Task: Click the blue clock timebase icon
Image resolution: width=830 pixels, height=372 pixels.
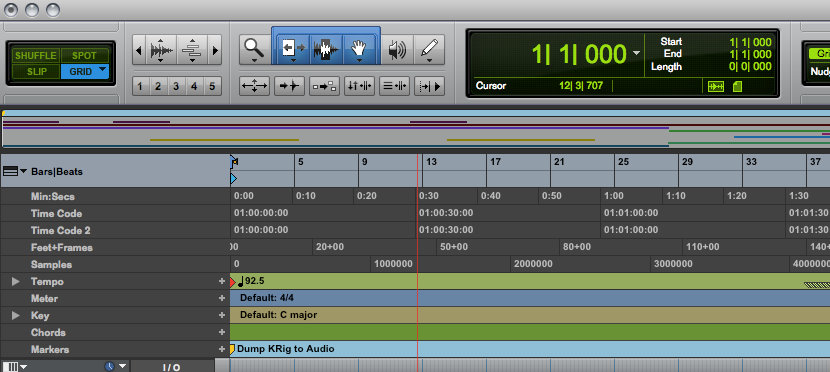Action: point(110,366)
